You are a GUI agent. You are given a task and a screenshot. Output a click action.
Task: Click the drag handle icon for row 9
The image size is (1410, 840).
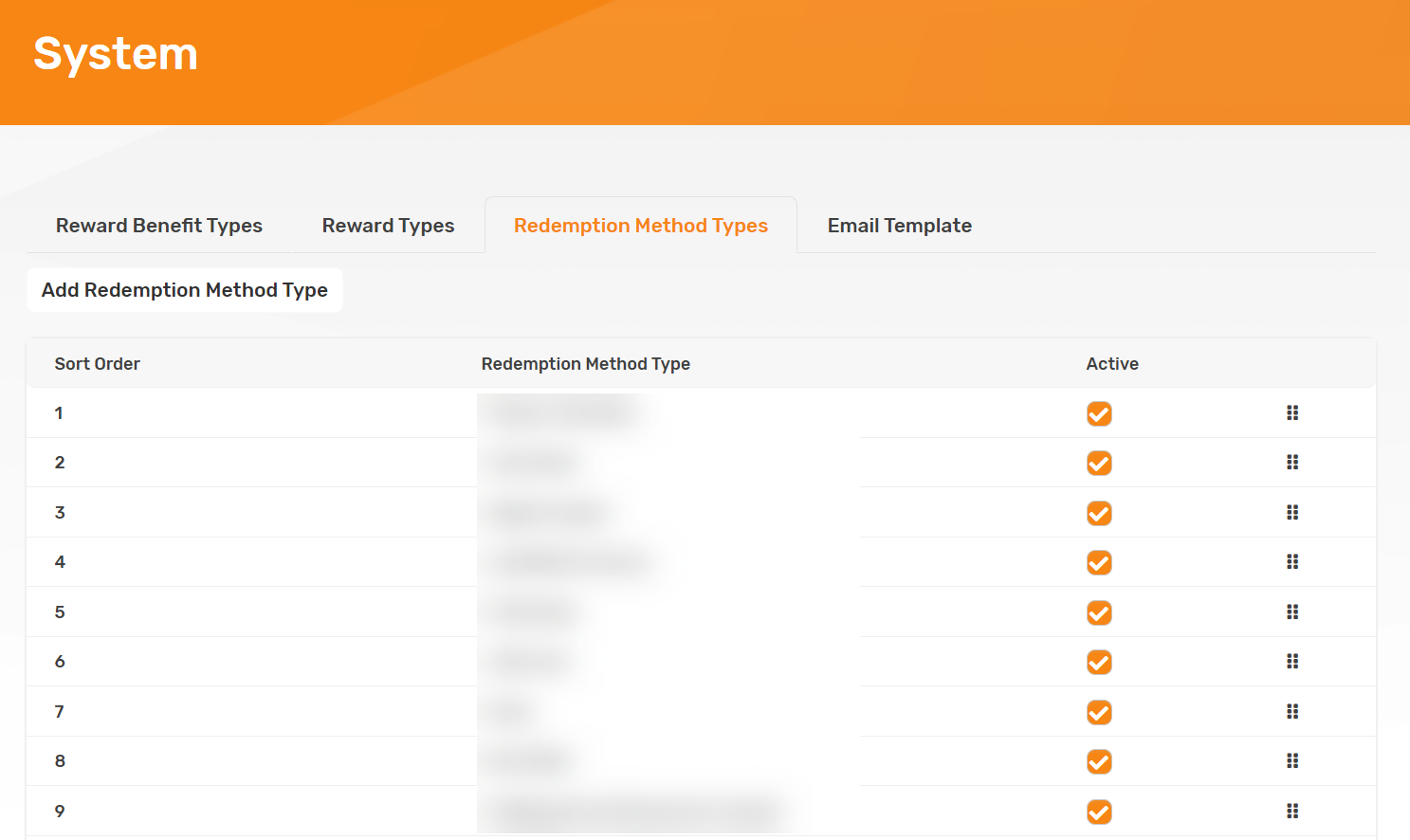click(x=1291, y=812)
